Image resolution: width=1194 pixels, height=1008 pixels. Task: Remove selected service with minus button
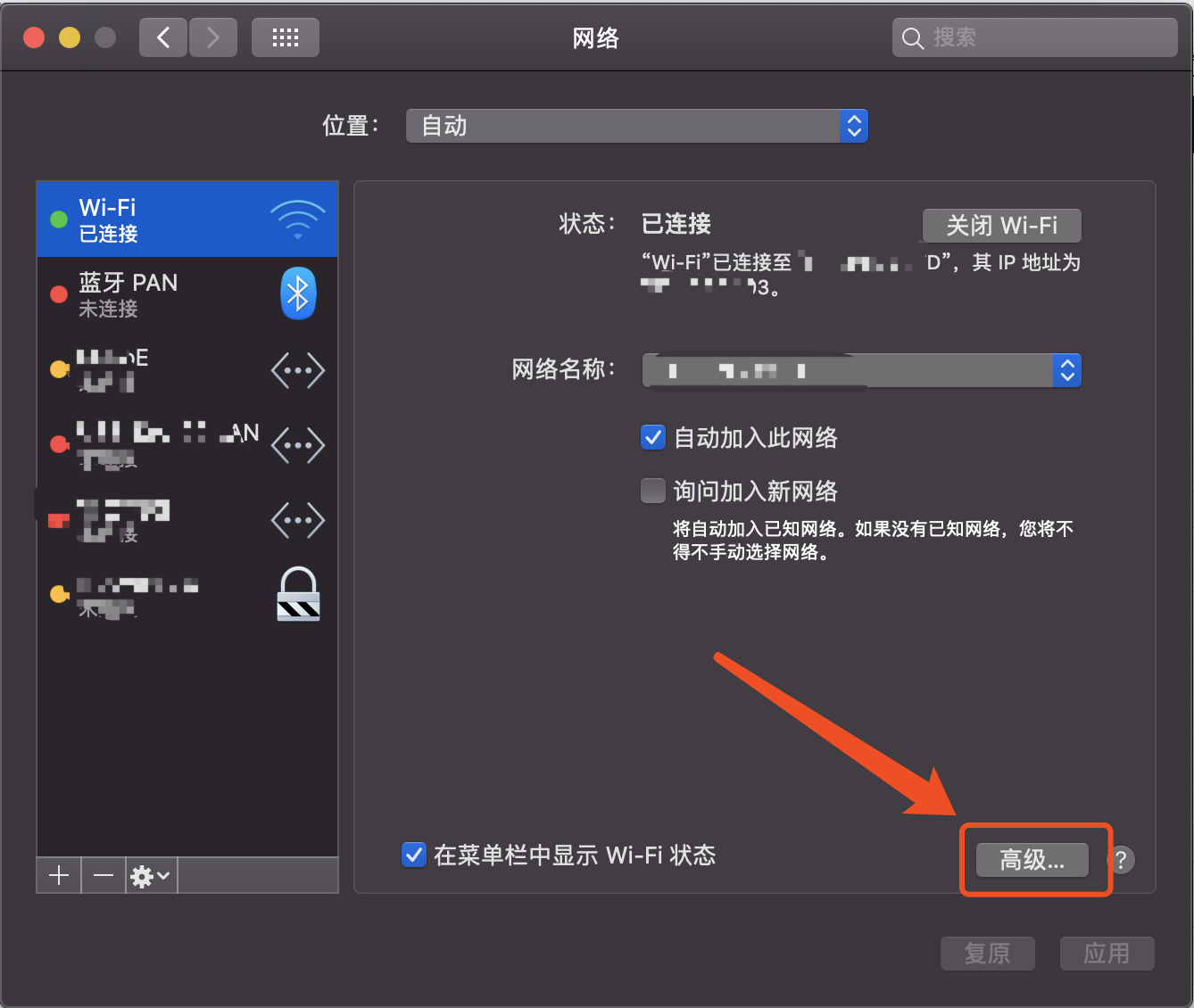click(104, 876)
